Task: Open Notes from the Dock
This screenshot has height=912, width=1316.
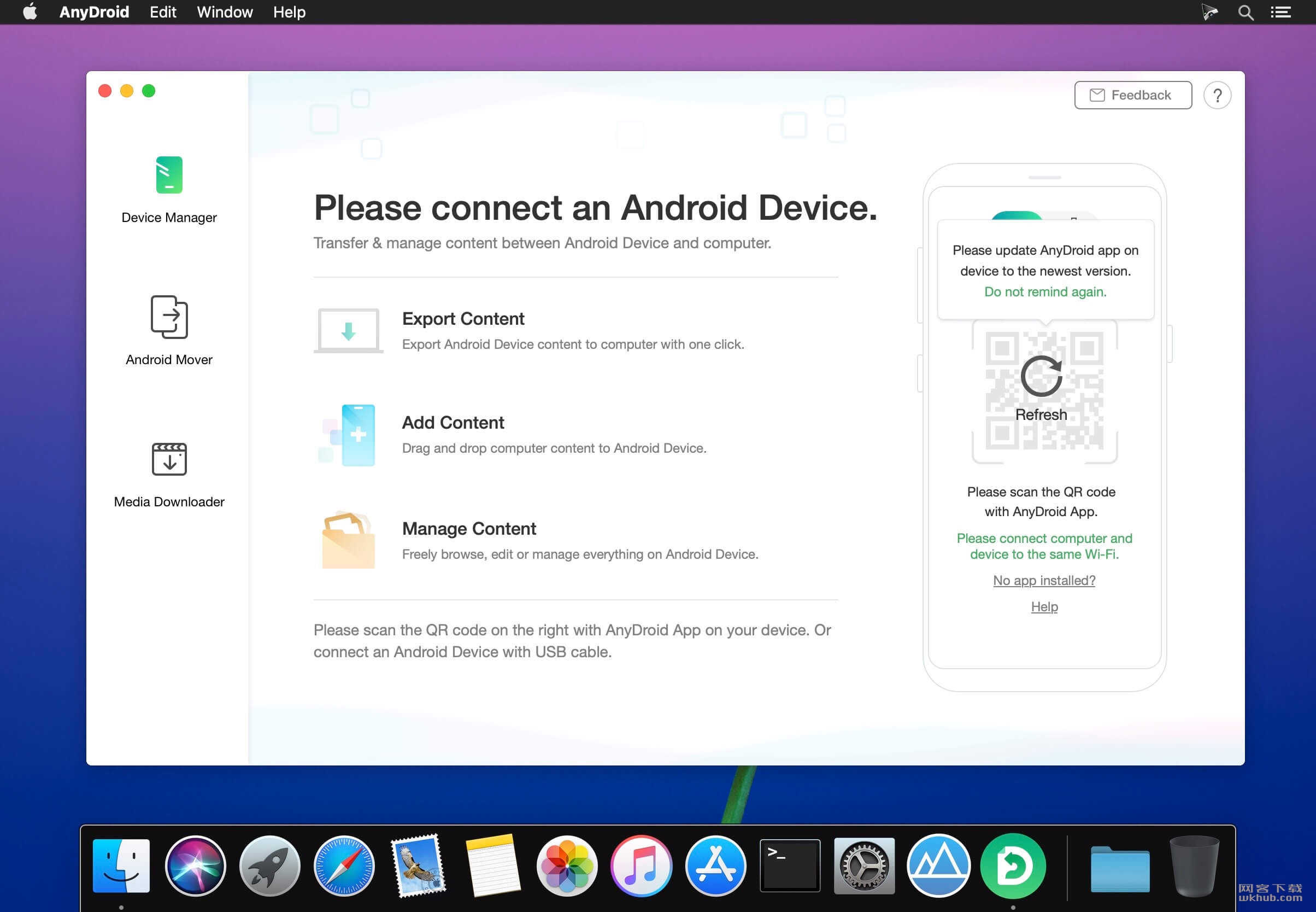Action: (x=493, y=865)
